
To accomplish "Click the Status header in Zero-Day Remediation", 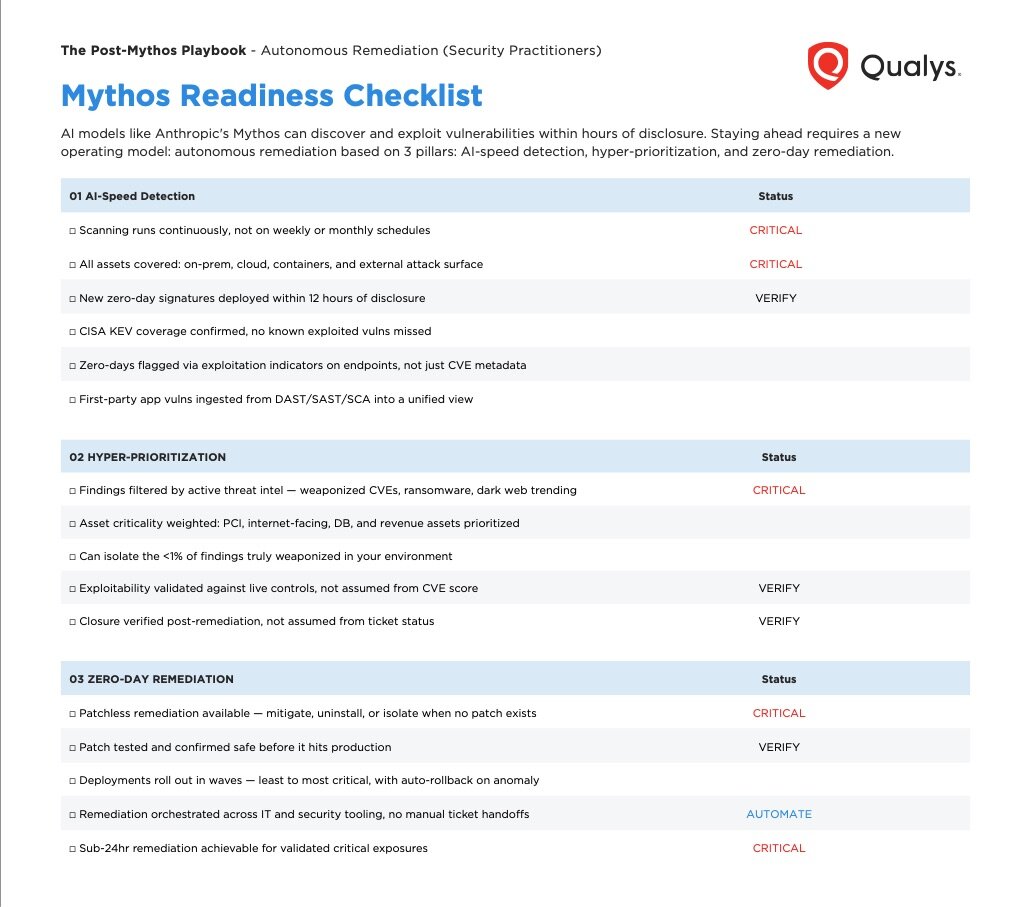I will coord(779,679).
